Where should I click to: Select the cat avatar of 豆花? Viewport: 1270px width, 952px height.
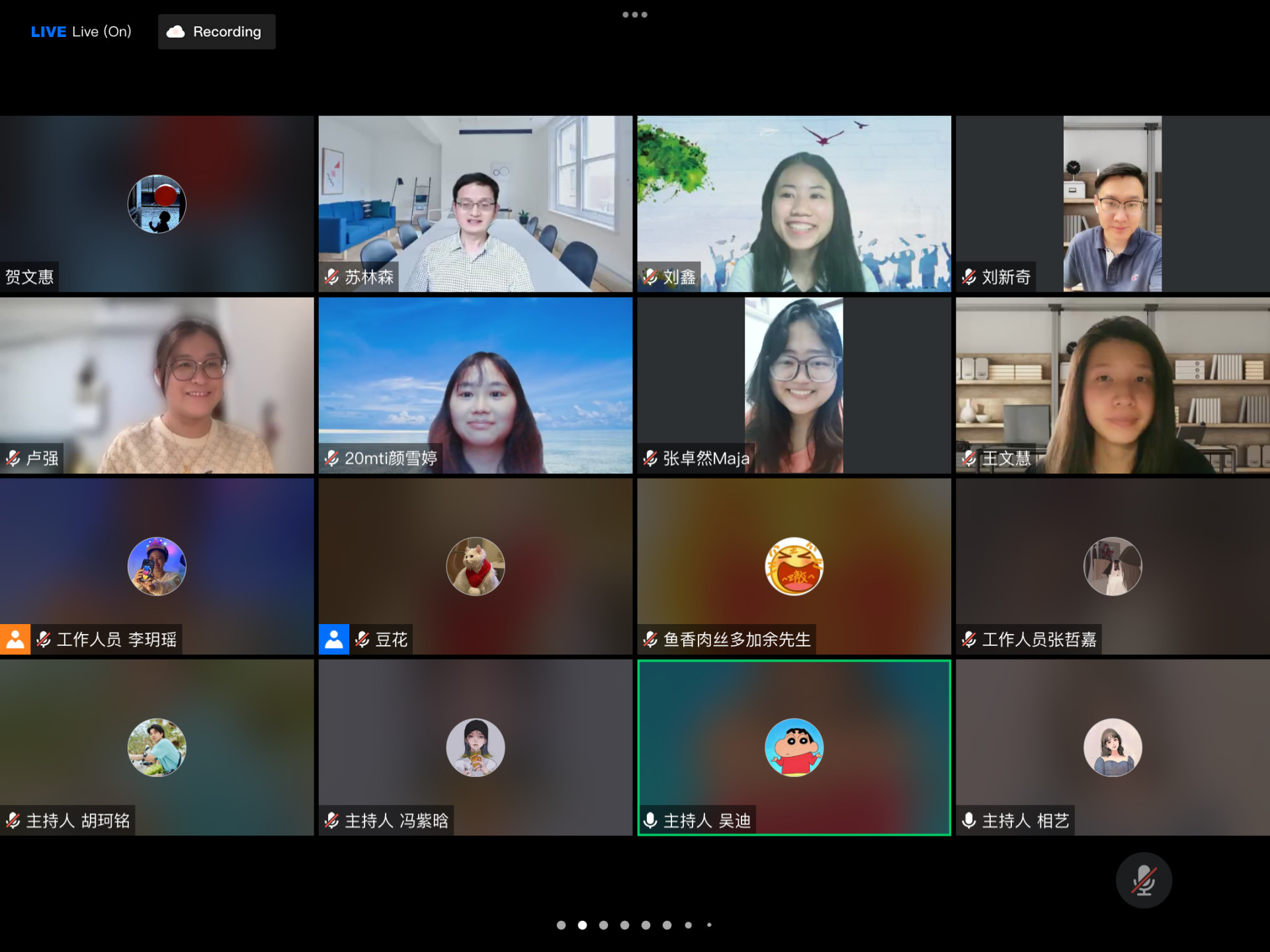(x=476, y=566)
